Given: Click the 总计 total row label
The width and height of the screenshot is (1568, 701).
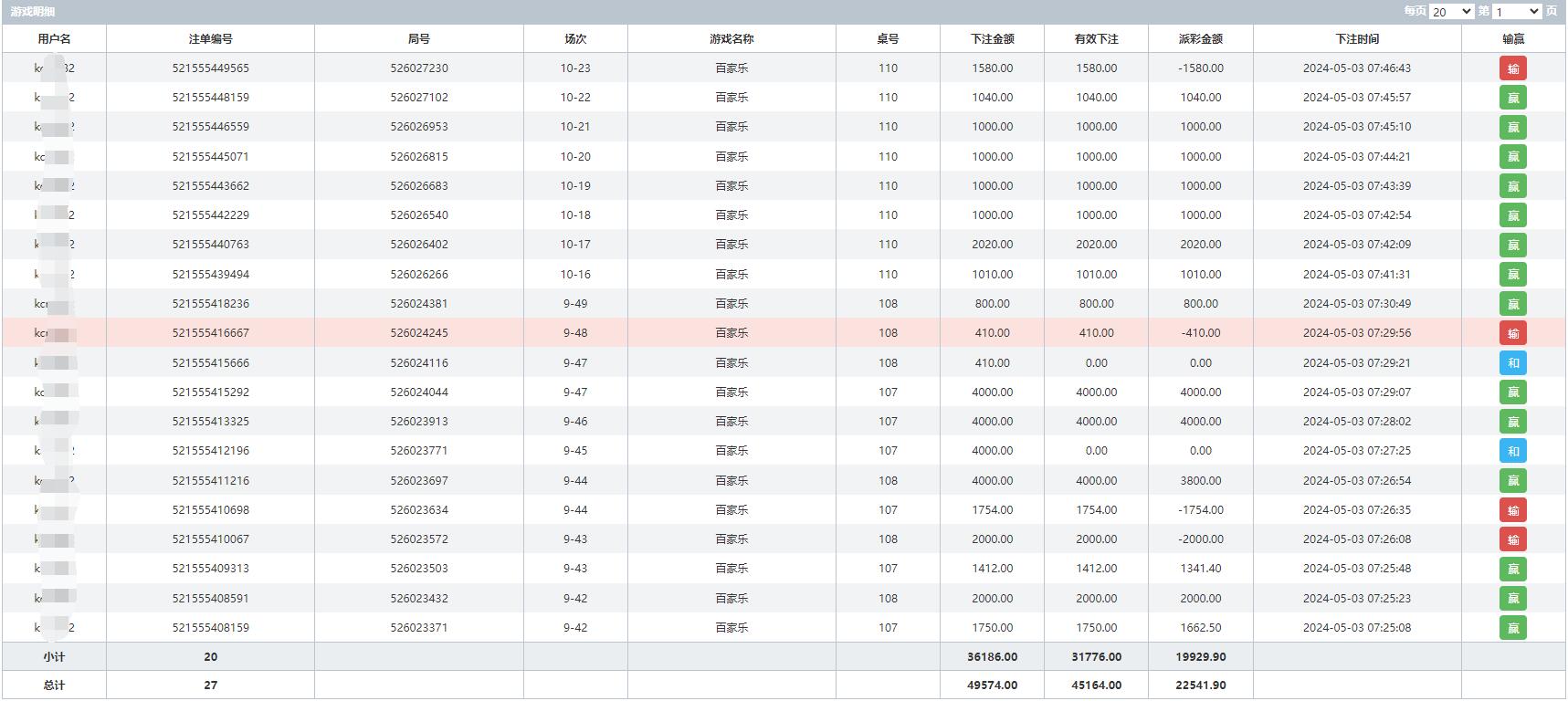Looking at the screenshot, I should [54, 685].
